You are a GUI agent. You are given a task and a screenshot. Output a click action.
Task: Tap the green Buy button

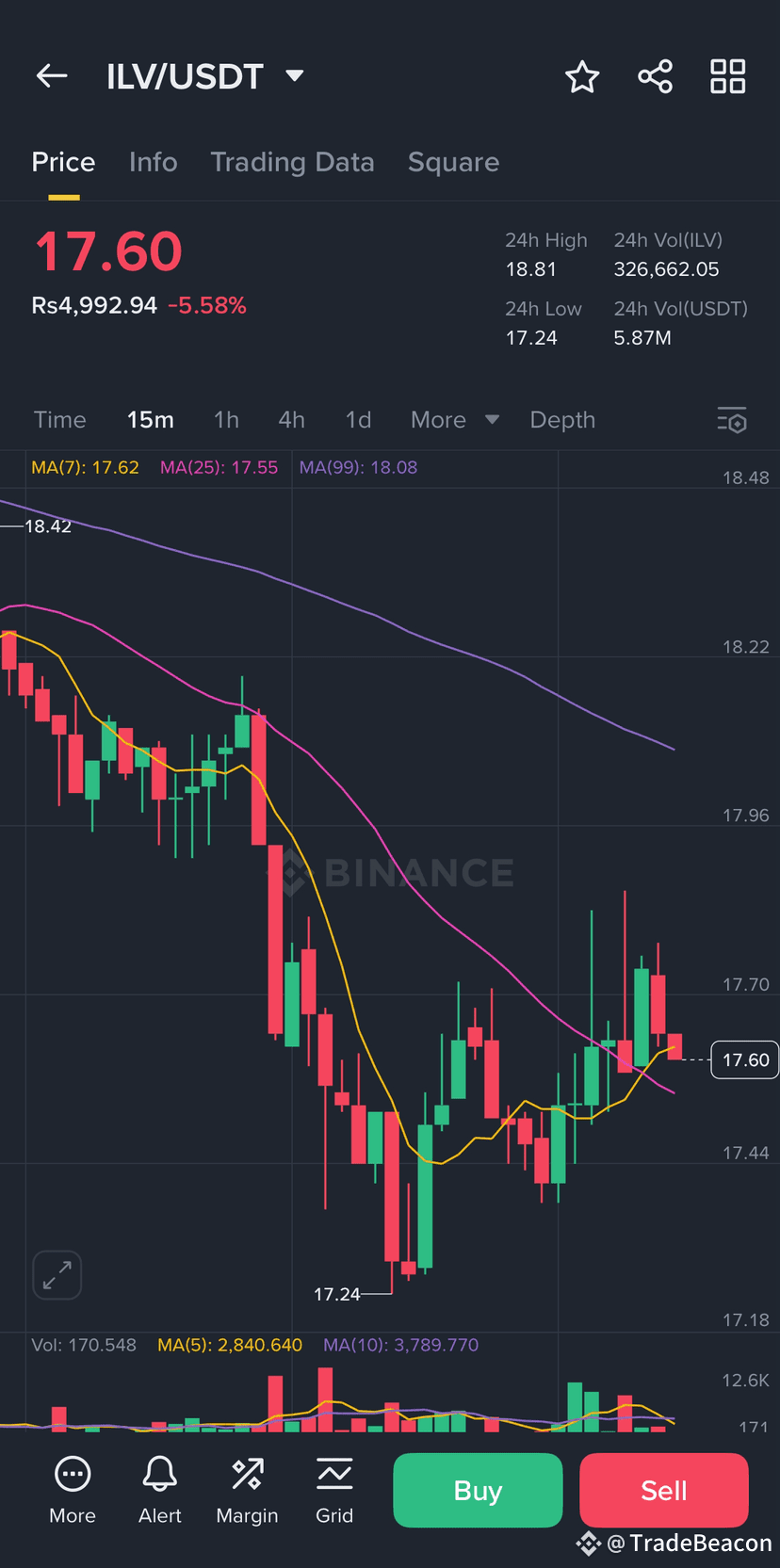[x=478, y=1490]
